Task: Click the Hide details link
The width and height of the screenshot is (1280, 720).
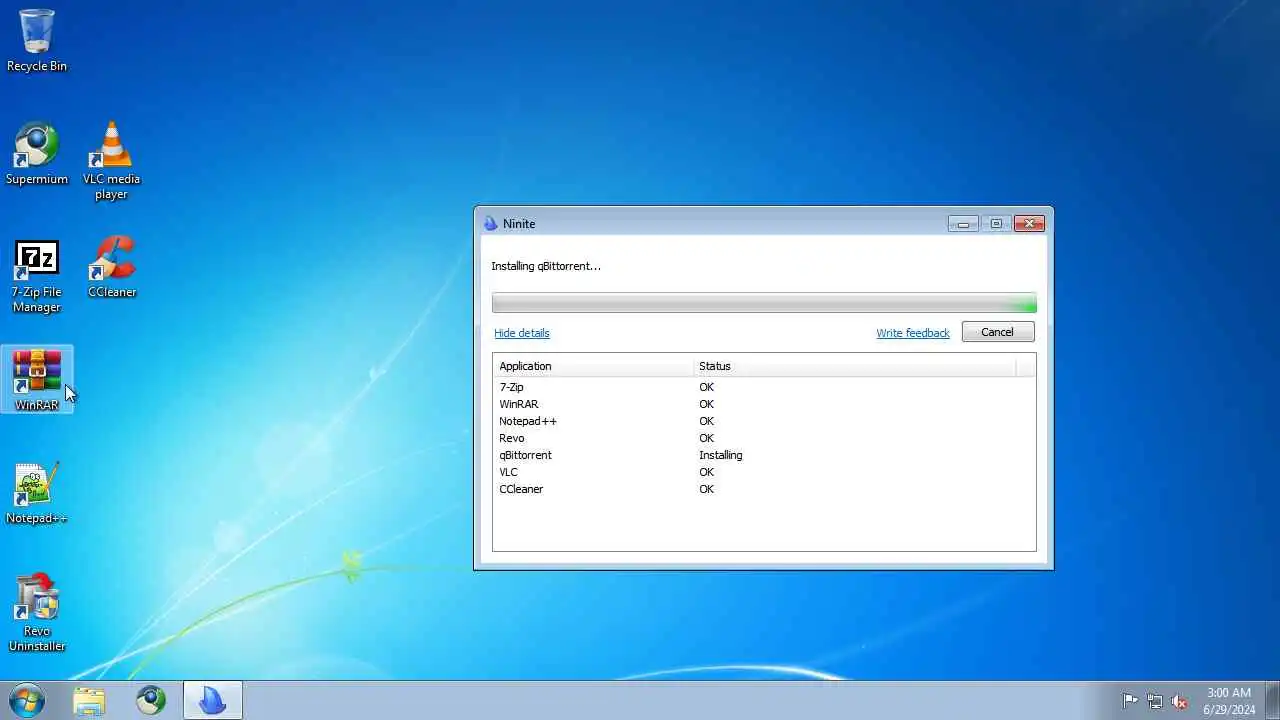Action: click(522, 333)
